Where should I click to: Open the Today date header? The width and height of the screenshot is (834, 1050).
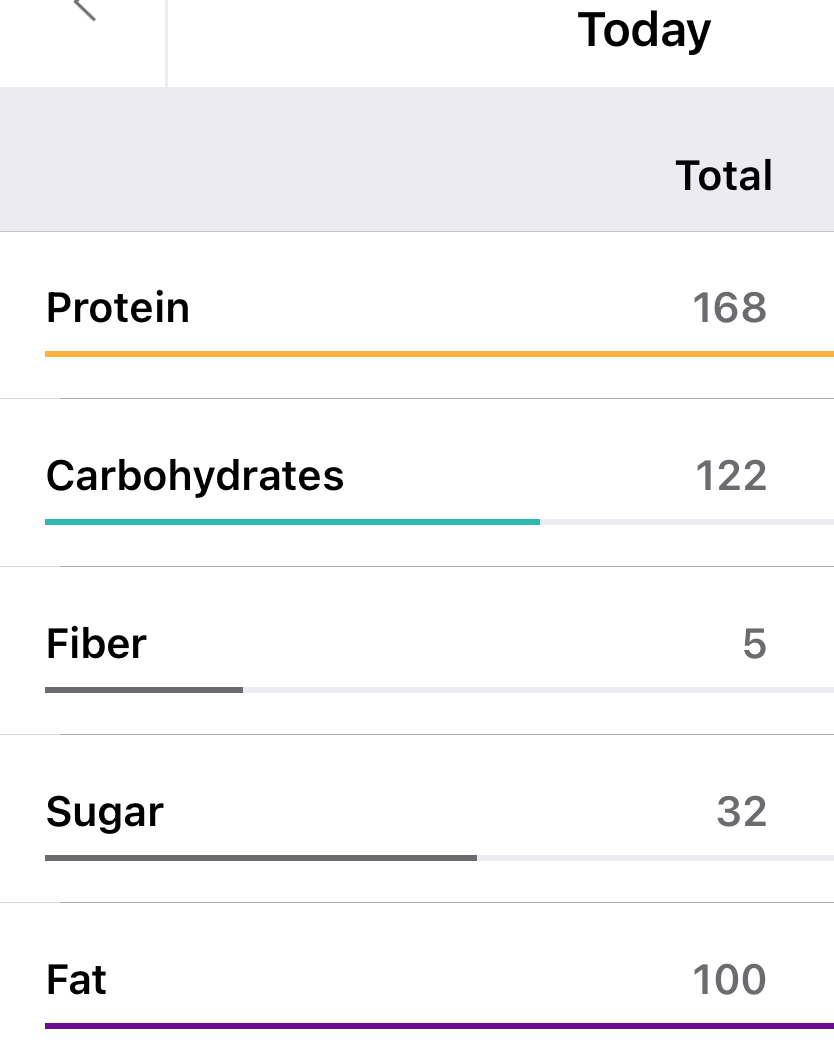(x=644, y=30)
